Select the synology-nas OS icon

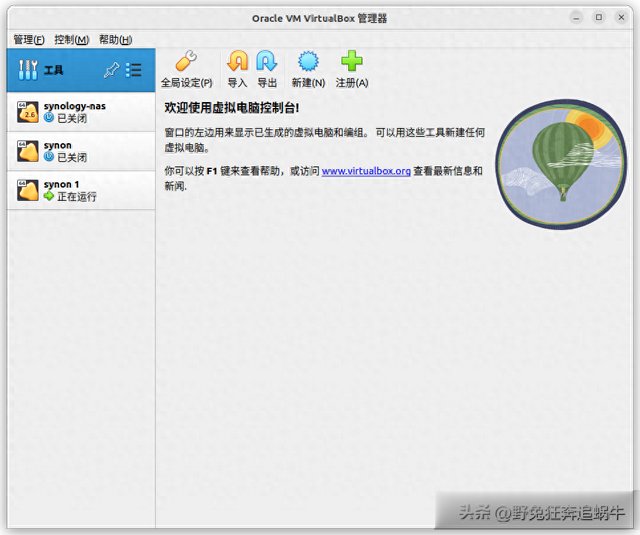tap(28, 112)
